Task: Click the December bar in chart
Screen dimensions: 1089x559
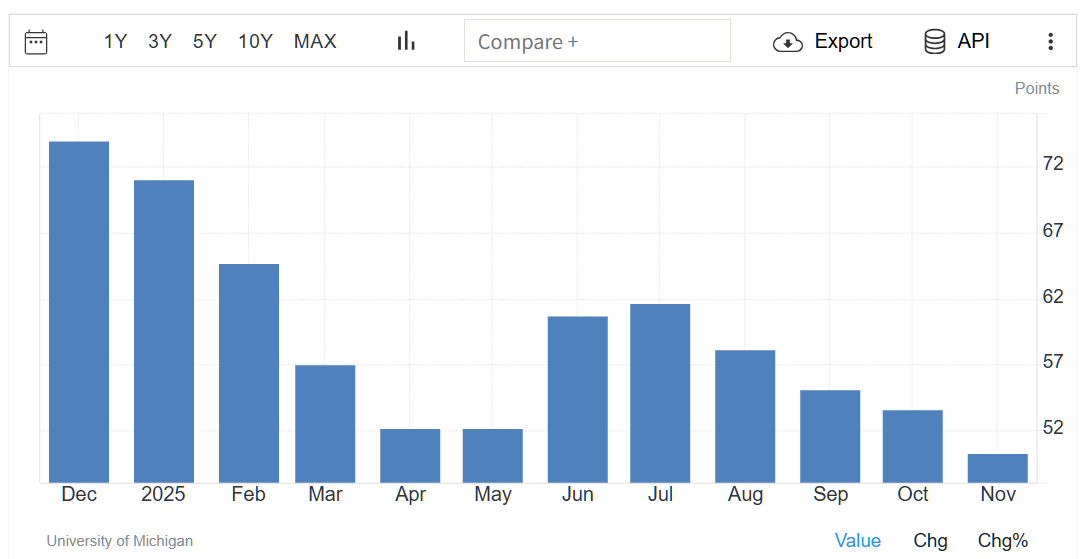Action: pos(79,312)
